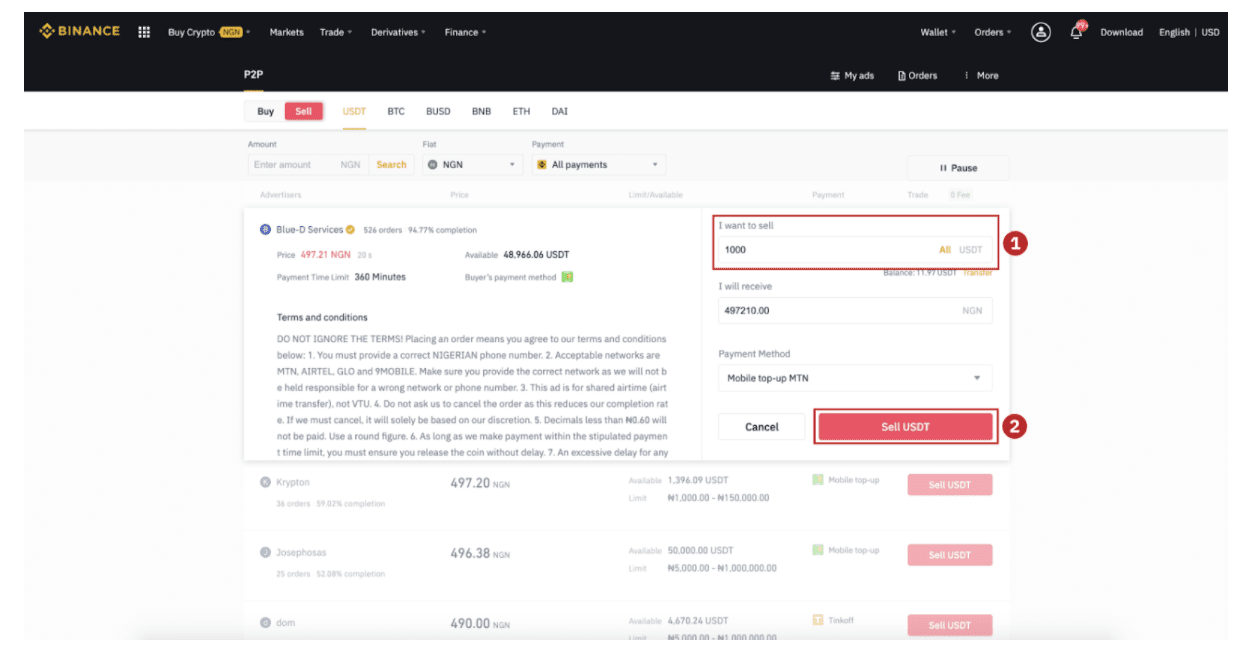This screenshot has height=654, width=1244.
Task: Click Sell USDT for Josephosas
Action: (x=950, y=555)
